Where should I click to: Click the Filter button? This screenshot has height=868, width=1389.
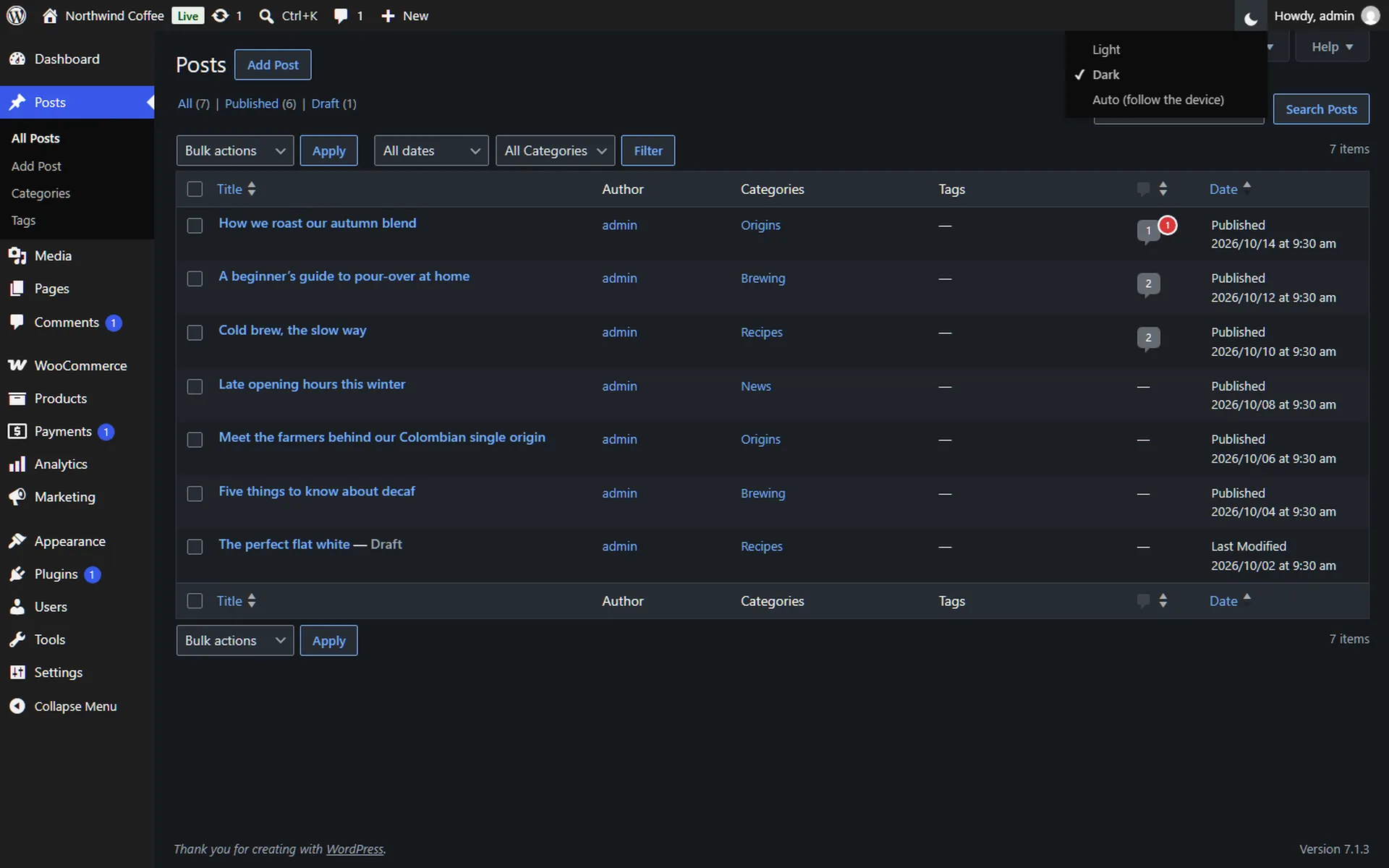648,150
